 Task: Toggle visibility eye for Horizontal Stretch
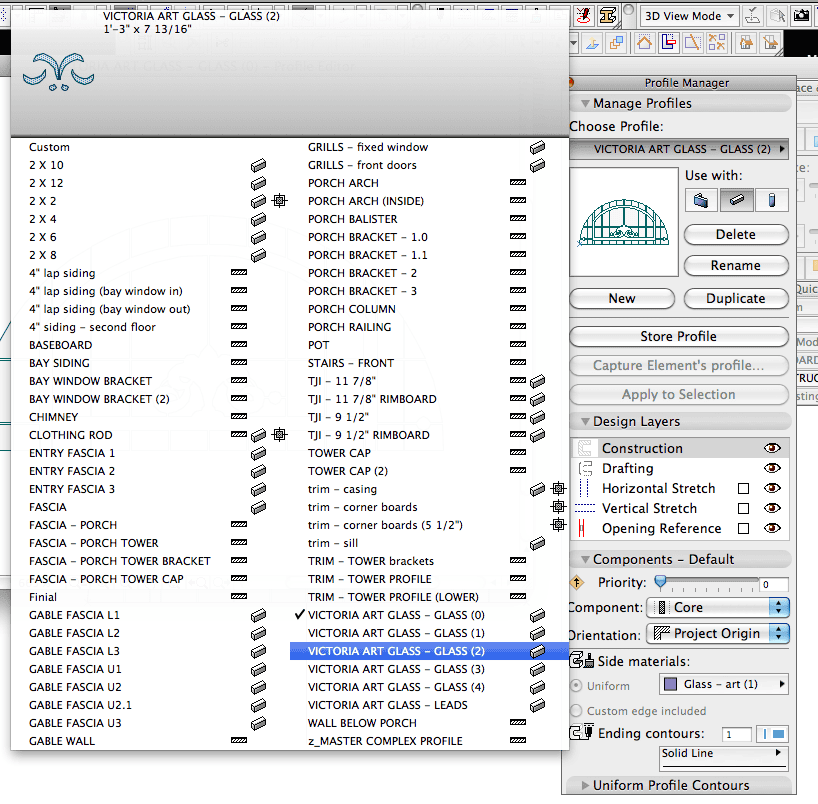tap(772, 488)
